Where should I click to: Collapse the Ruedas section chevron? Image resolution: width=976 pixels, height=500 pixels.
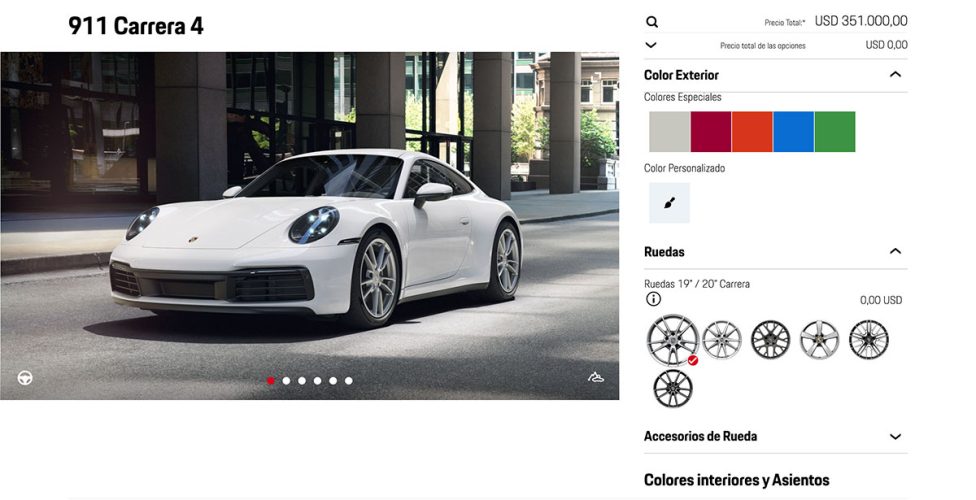[x=895, y=252]
